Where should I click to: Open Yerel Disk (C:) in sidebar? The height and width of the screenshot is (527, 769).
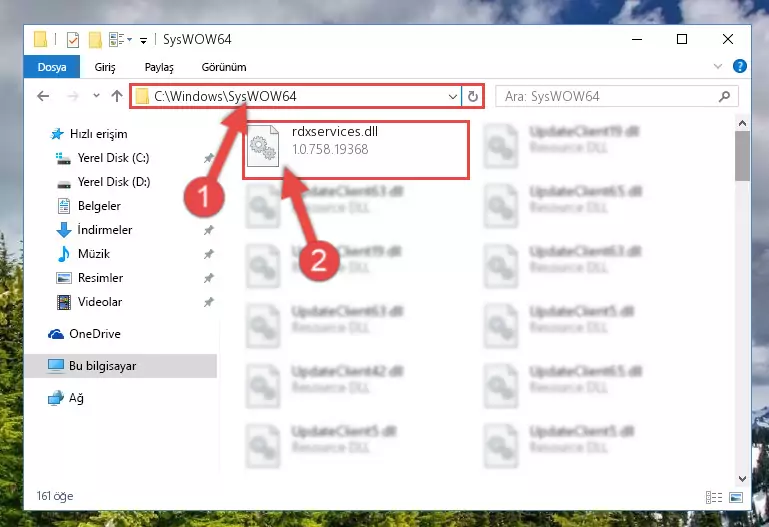(x=103, y=158)
